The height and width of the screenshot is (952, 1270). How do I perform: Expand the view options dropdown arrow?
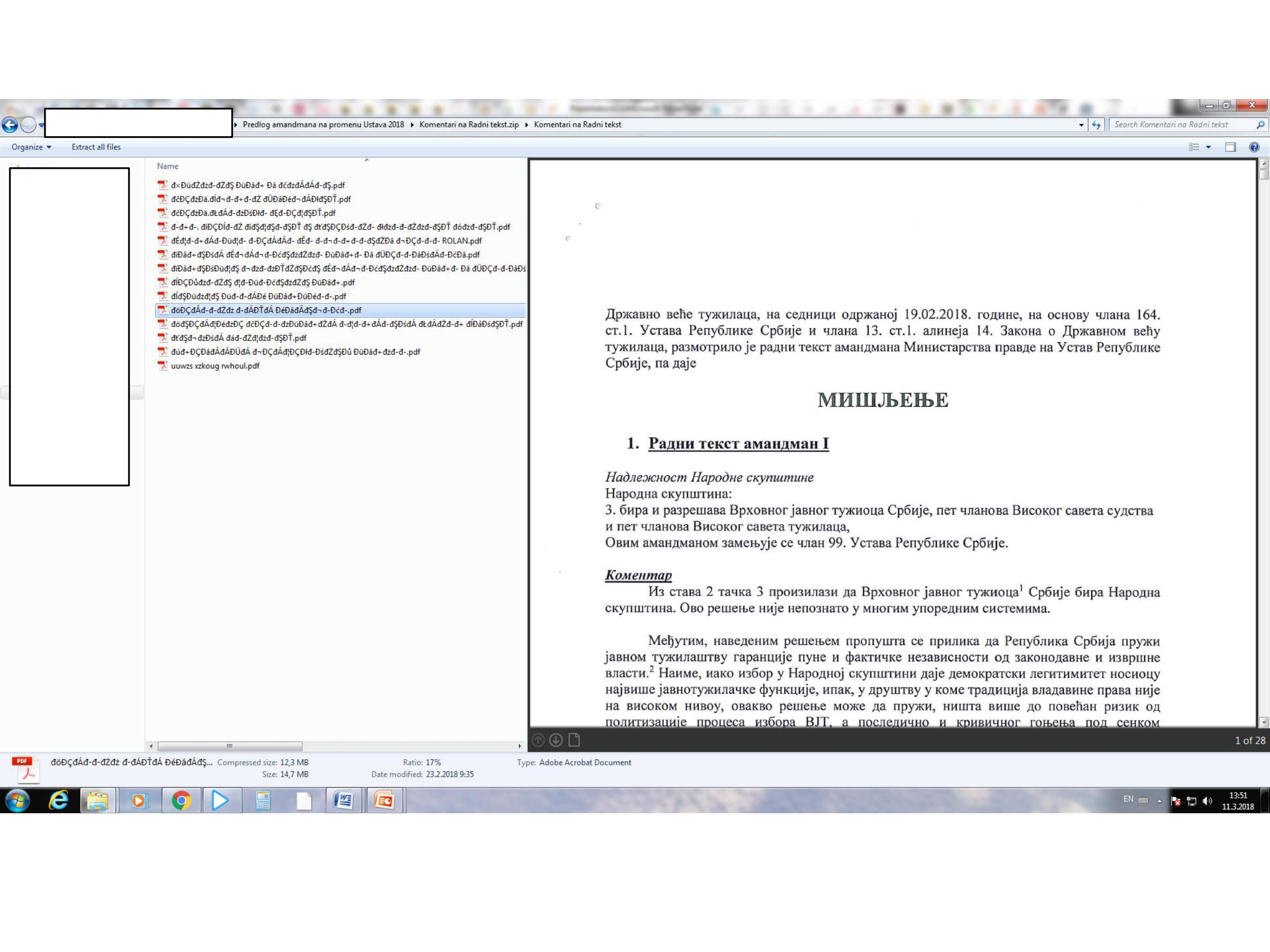1209,148
